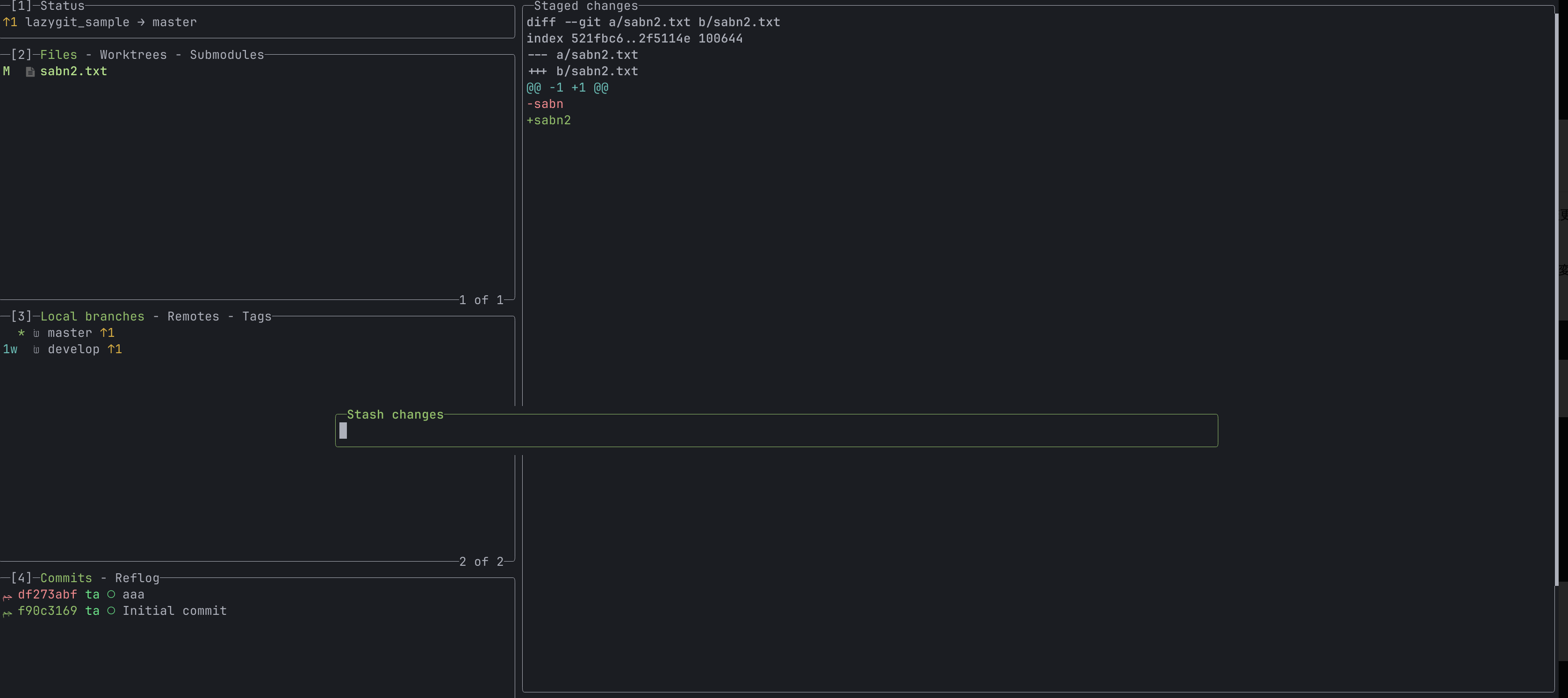Click the branch icon next to master
1568x698 pixels.
click(x=36, y=333)
